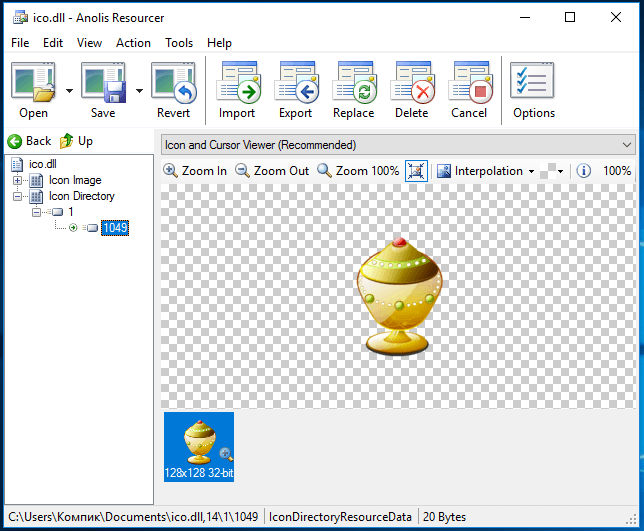Open the Icon and Cursor Viewer combo box

[x=398, y=145]
